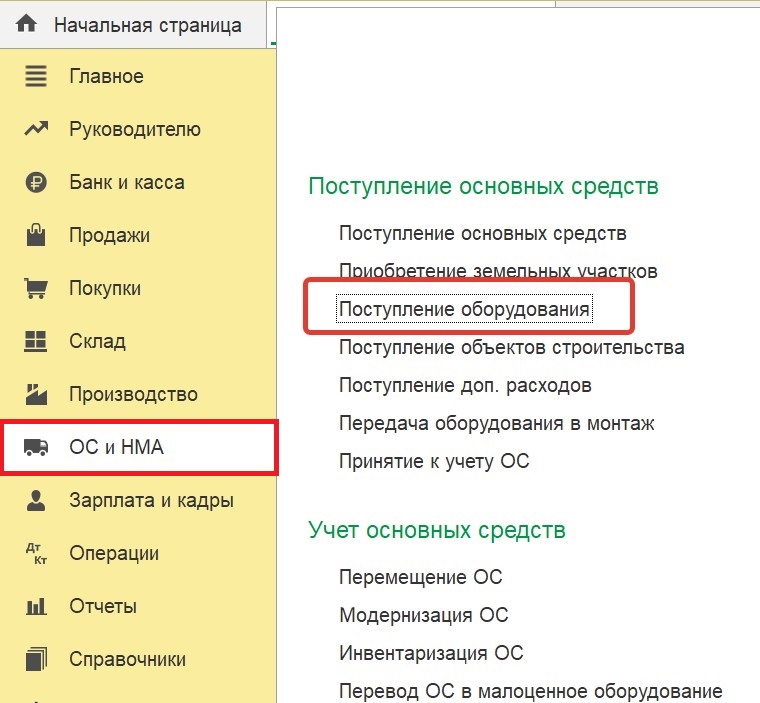Open the Продажи section
The width and height of the screenshot is (760, 703).
pos(110,236)
